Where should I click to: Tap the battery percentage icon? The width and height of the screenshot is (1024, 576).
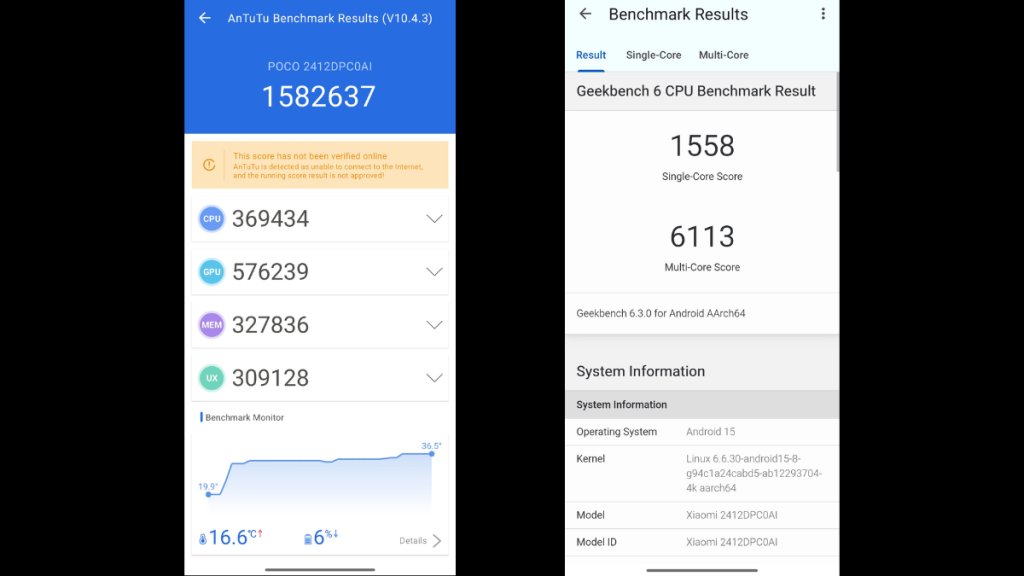click(309, 537)
